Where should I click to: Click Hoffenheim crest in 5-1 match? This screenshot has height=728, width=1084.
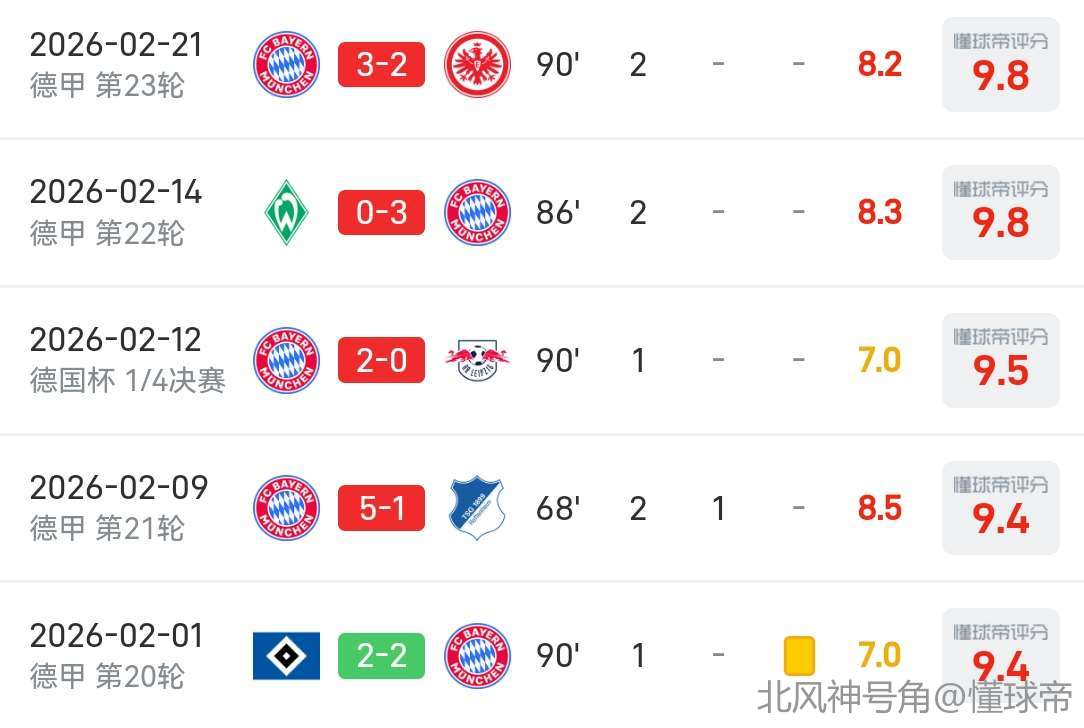(477, 508)
